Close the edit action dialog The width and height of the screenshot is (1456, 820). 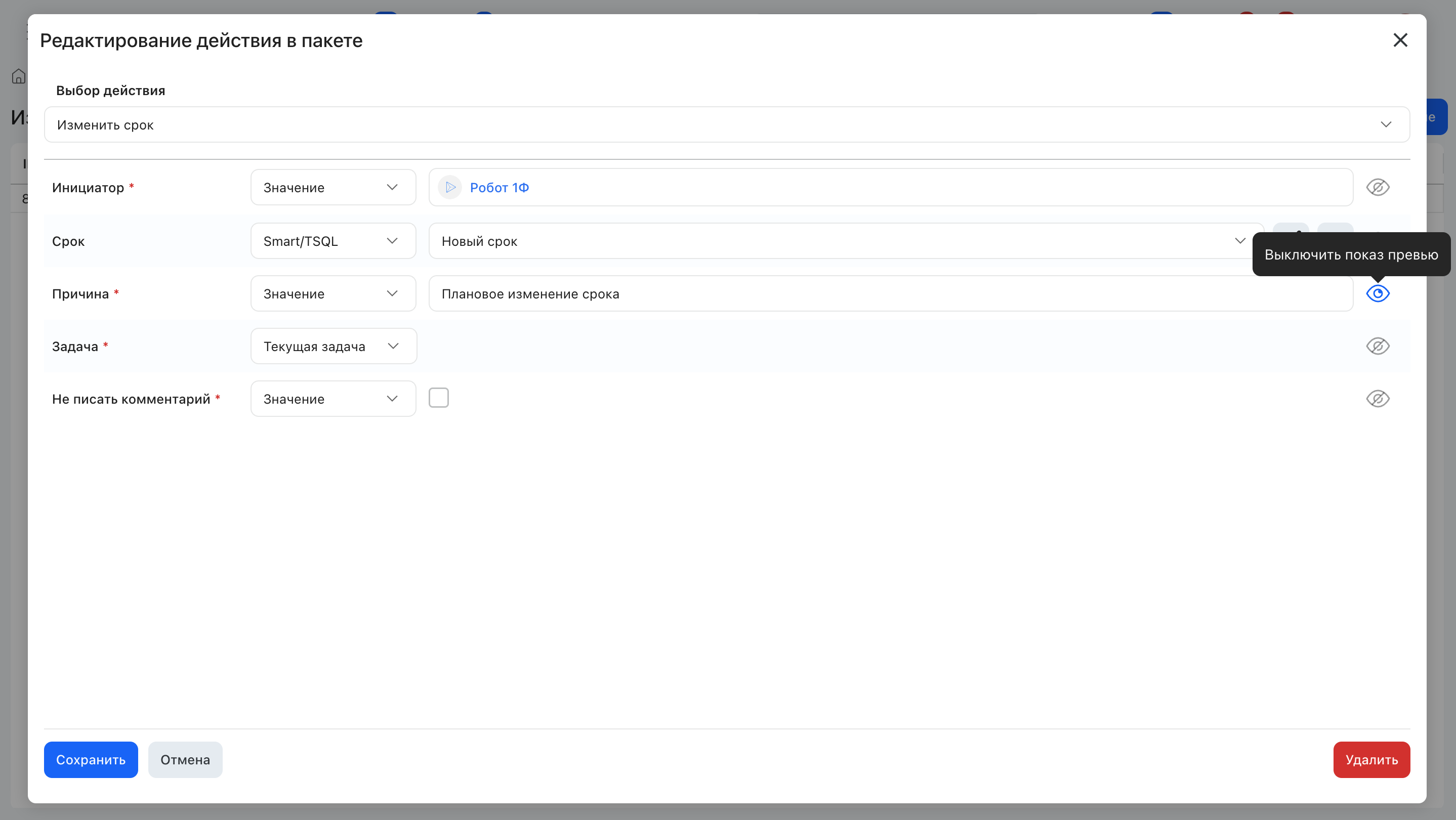click(x=1400, y=40)
